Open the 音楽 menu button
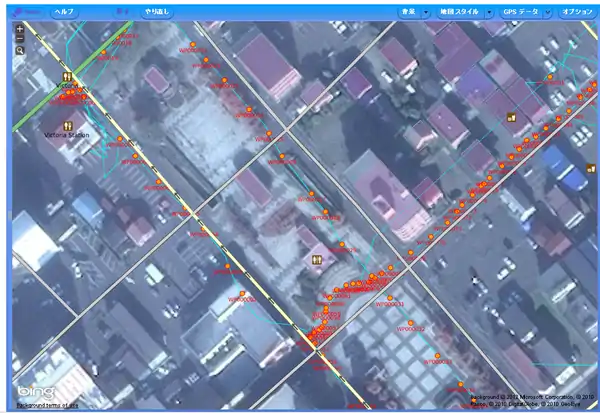Screen dimensions: 600x413 407,10
